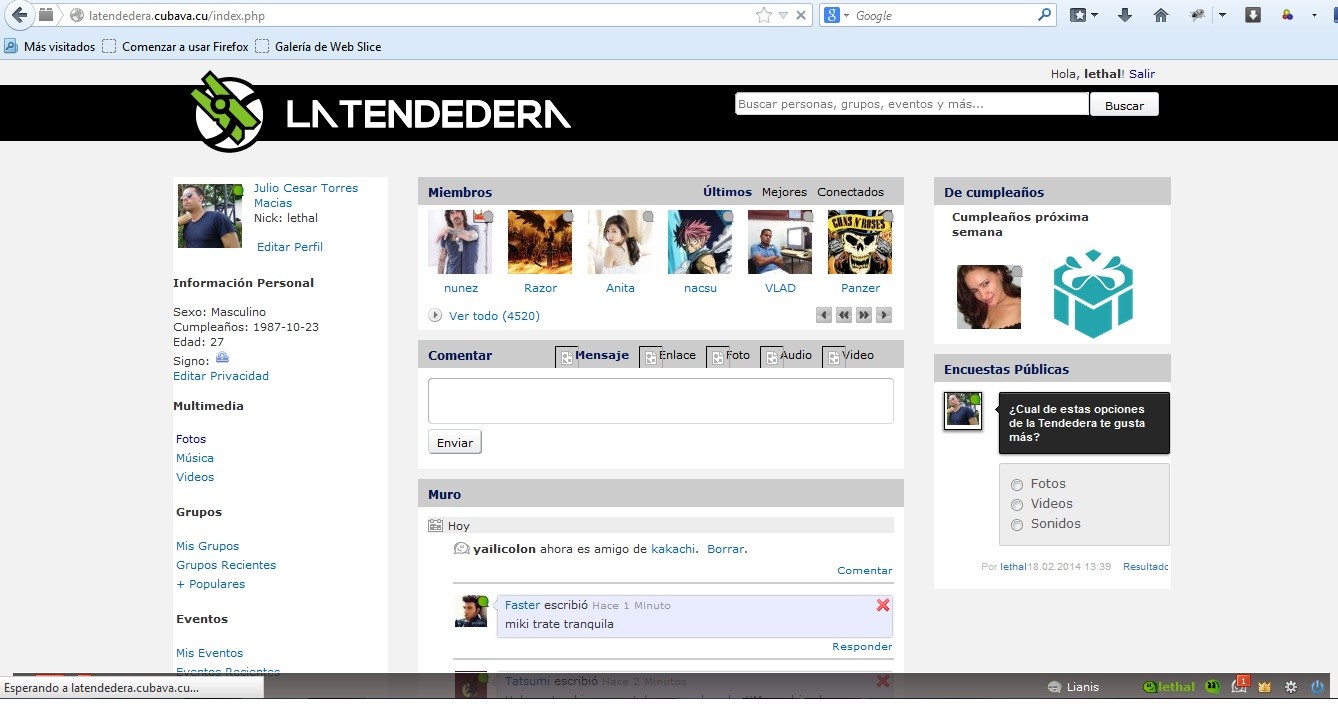This screenshot has width=1338, height=704.
Task: Switch Miembros to Conectados tab
Action: pyautogui.click(x=851, y=192)
